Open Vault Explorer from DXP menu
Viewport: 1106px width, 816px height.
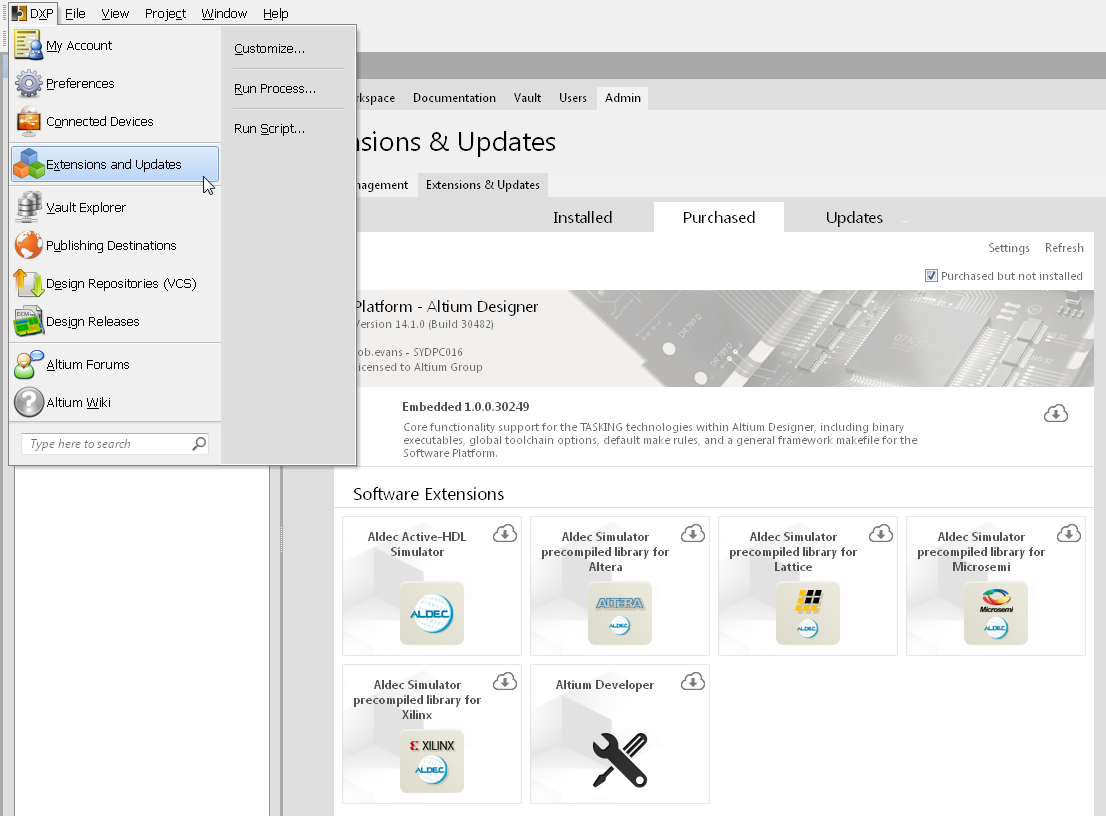[x=86, y=208]
